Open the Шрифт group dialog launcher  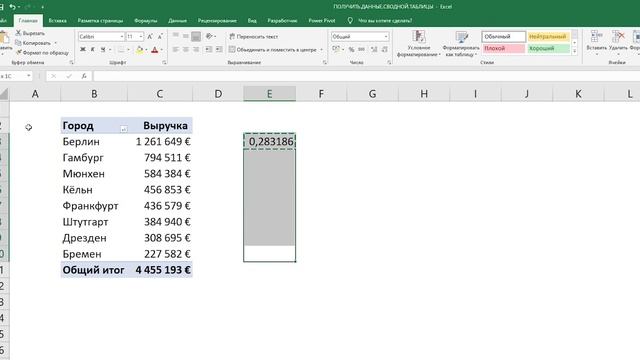(164, 63)
